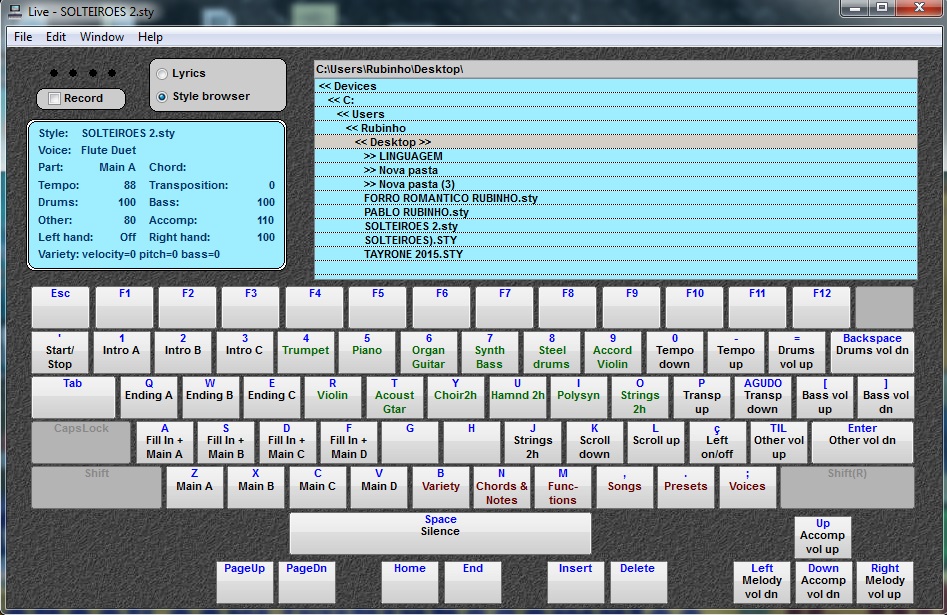The width and height of the screenshot is (947, 615).
Task: Click the Tempo up key
Action: click(x=736, y=352)
